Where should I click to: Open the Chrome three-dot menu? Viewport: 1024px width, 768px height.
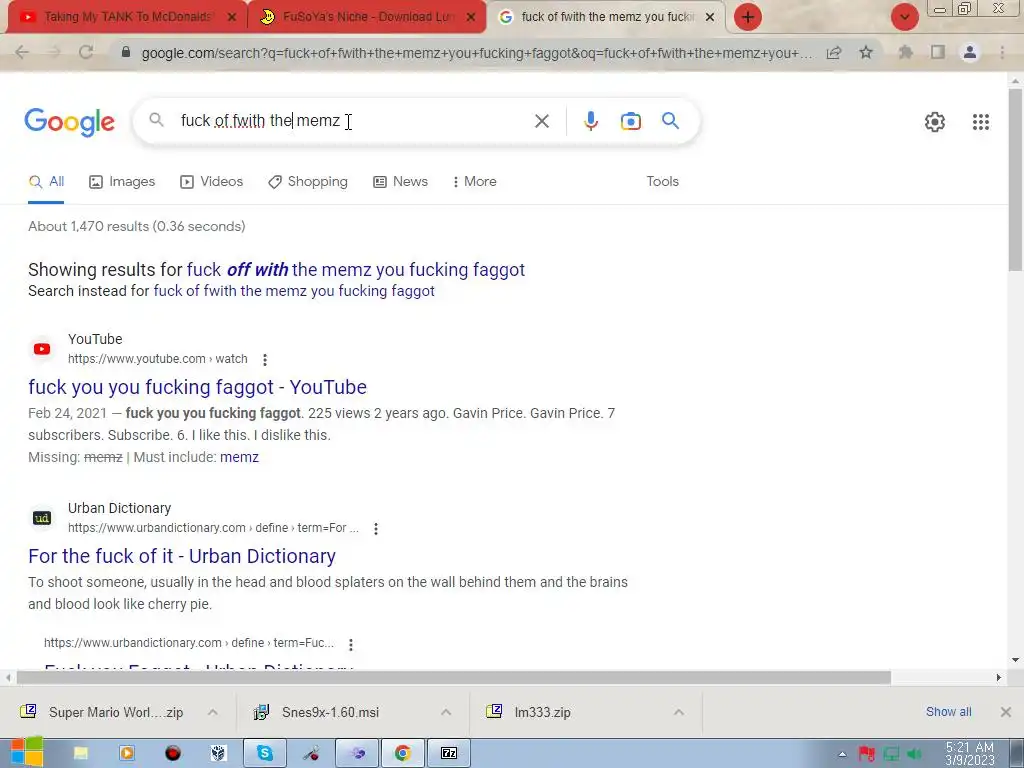[1002, 52]
